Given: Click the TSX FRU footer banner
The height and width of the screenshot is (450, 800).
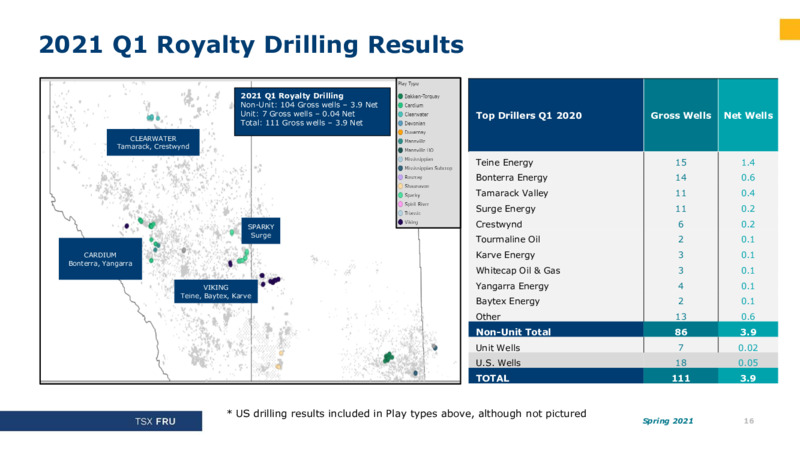Looking at the screenshot, I should [x=101, y=421].
